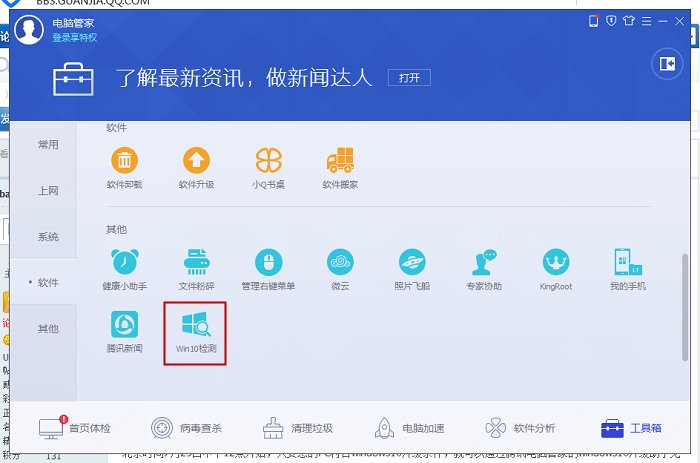The width and height of the screenshot is (700, 463).
Task: Open the 软件搬家 software mover
Action: 340,161
